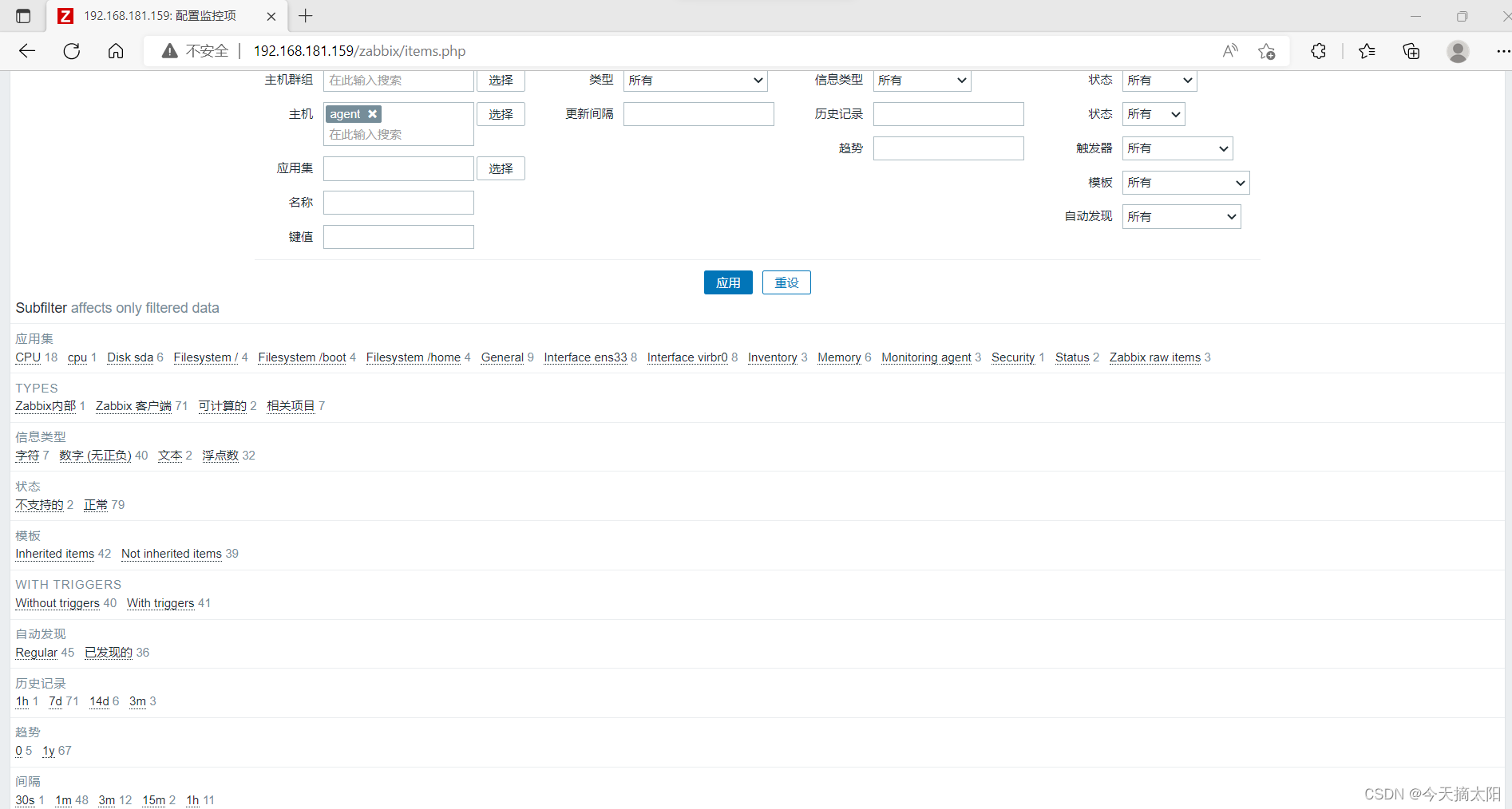Filter by Monitoring agent application
This screenshot has width=1512, height=809.
pyautogui.click(x=926, y=357)
